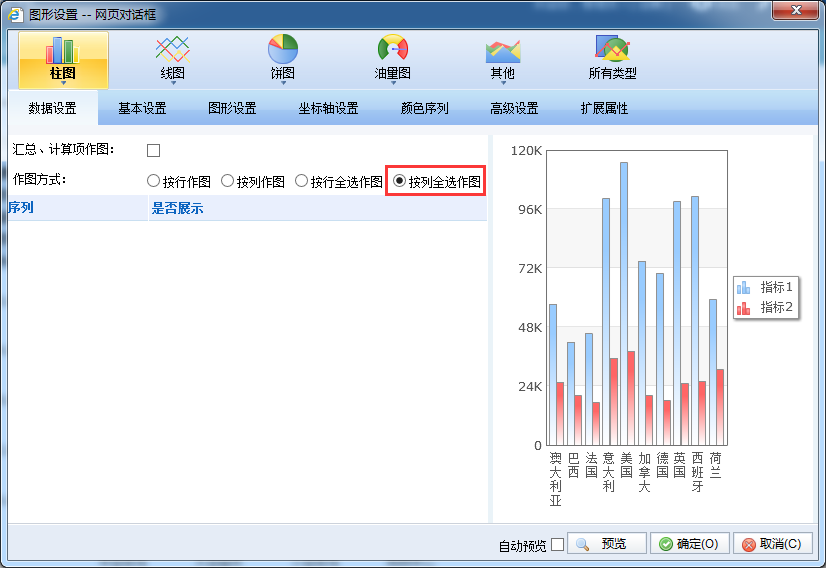
Task: Enable the 自动预览 checkbox
Action: click(x=557, y=544)
